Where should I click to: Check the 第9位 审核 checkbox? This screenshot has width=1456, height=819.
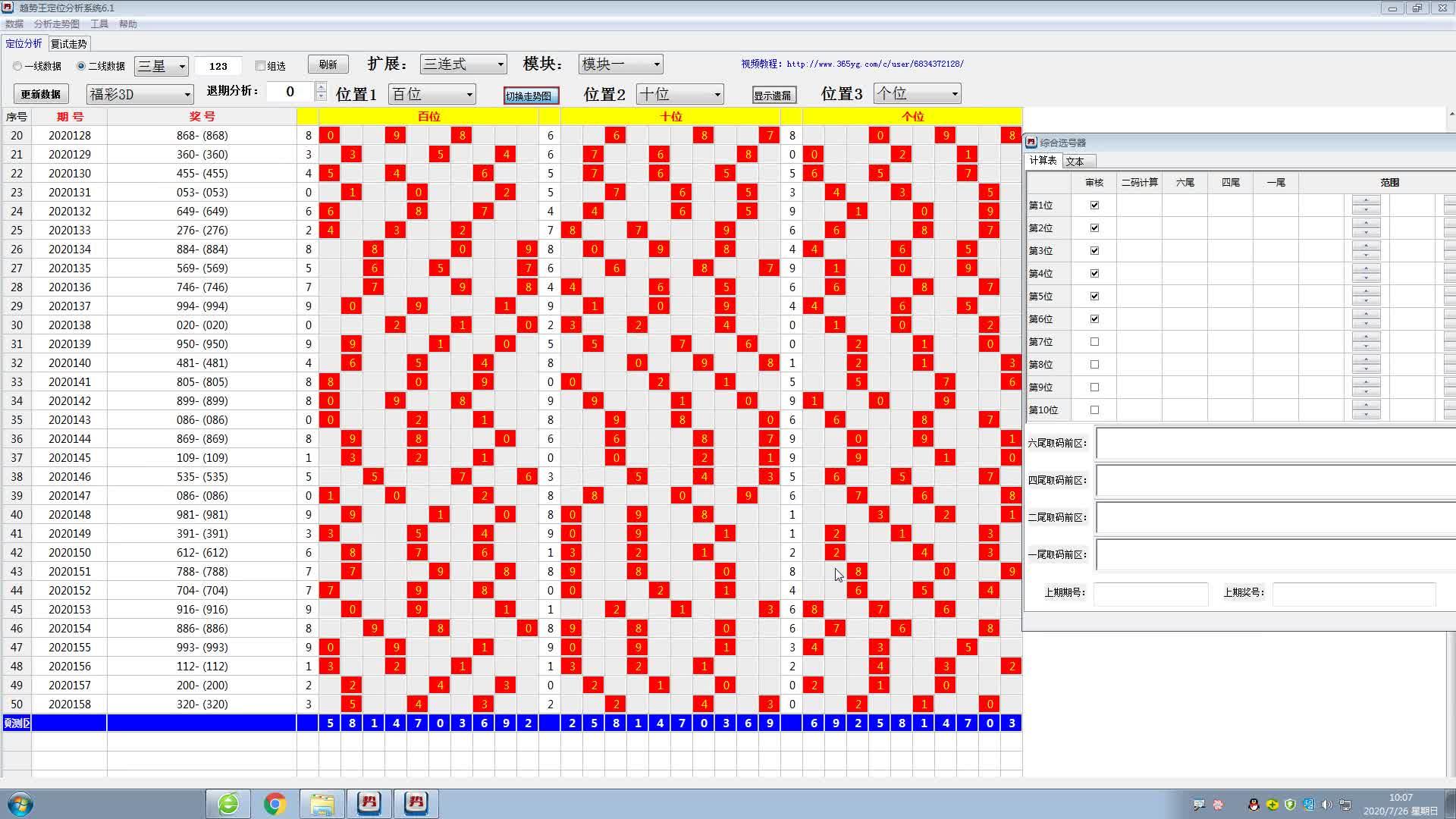1094,387
